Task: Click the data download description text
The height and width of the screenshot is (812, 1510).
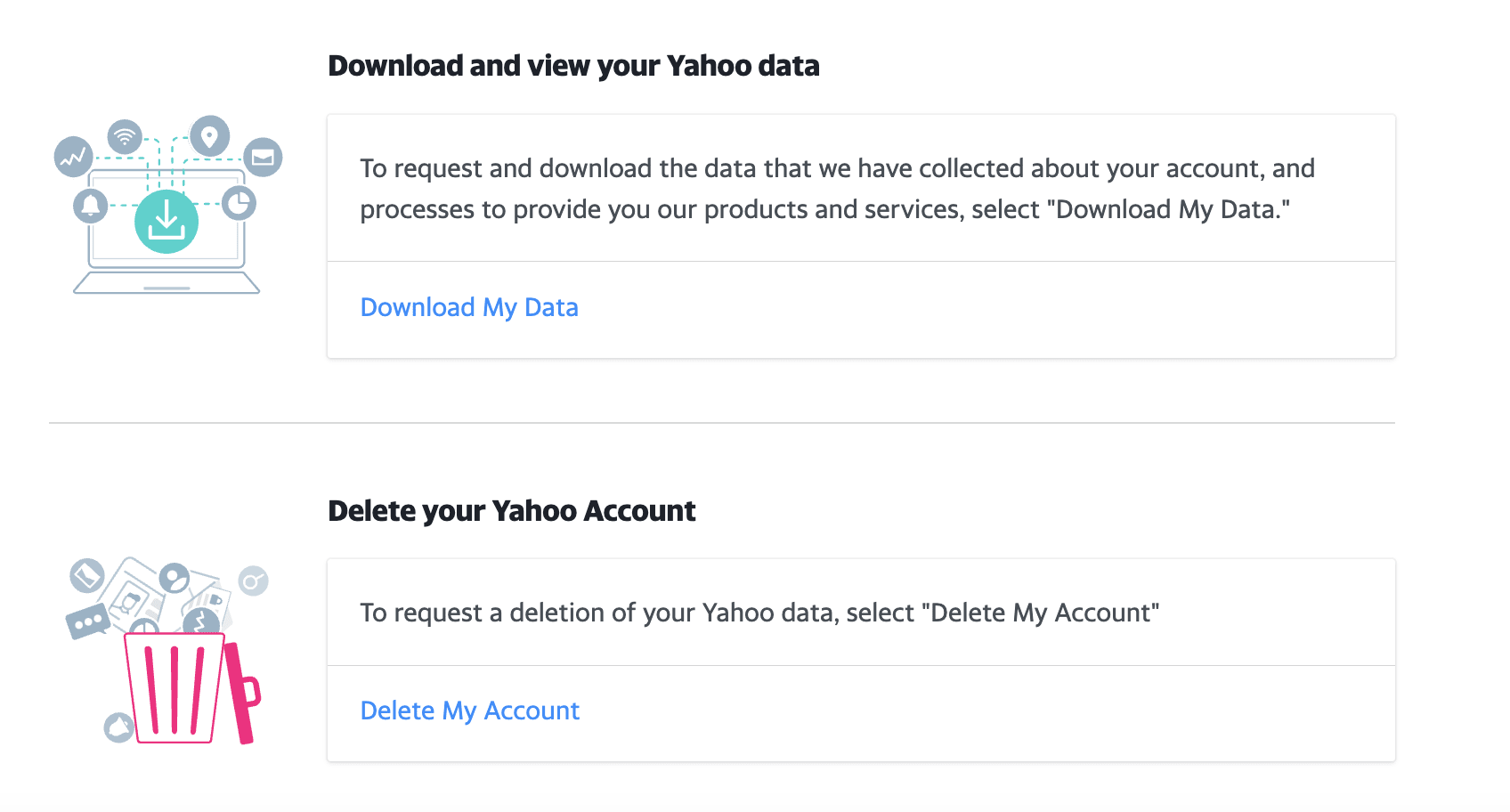Action: [837, 189]
